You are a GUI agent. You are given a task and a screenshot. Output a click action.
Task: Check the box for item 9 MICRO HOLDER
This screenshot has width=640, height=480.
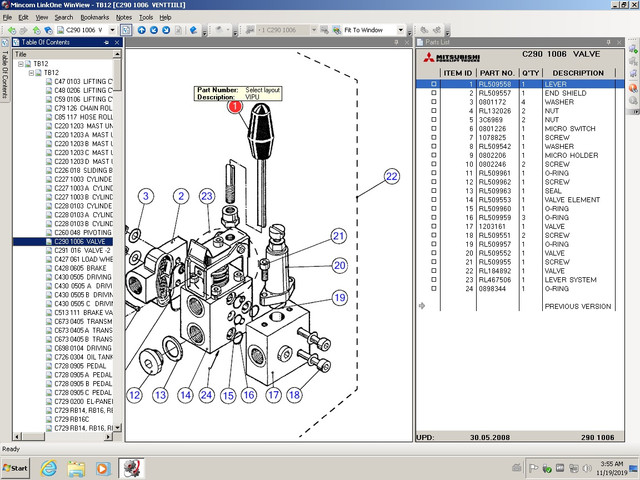(433, 155)
